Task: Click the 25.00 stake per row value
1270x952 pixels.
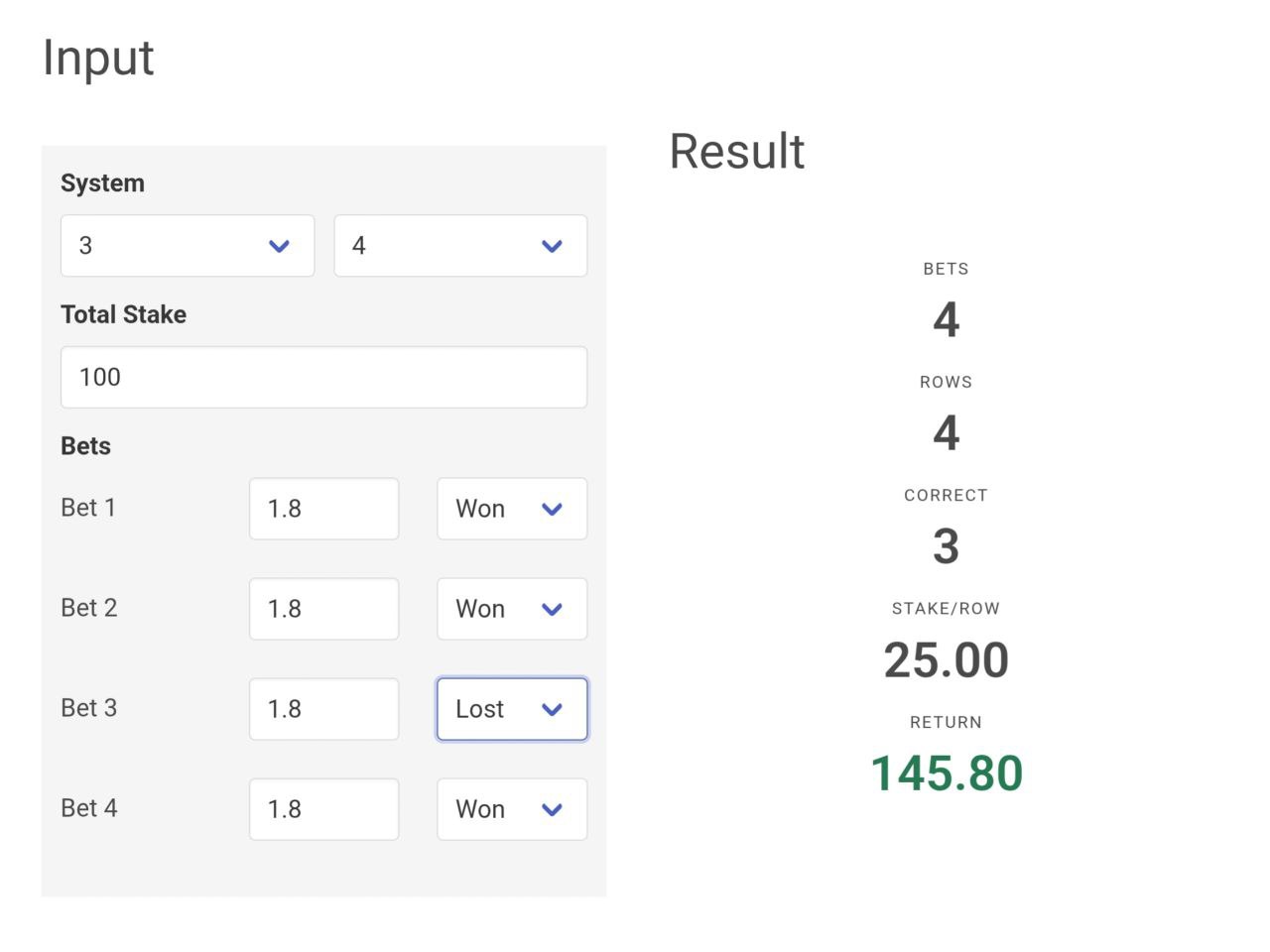Action: [x=946, y=660]
